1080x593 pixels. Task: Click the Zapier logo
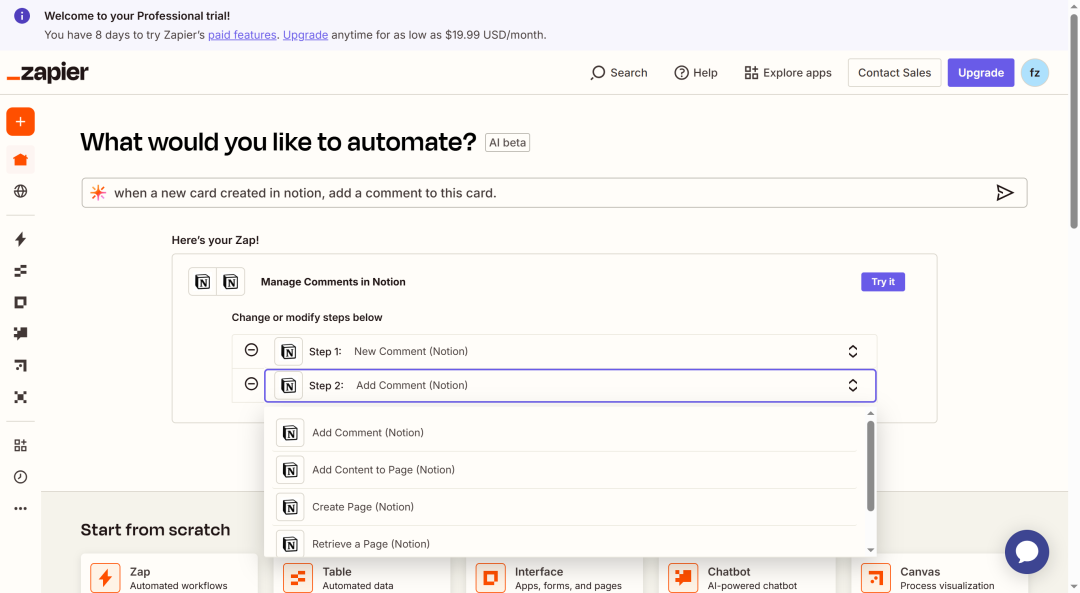tap(48, 72)
